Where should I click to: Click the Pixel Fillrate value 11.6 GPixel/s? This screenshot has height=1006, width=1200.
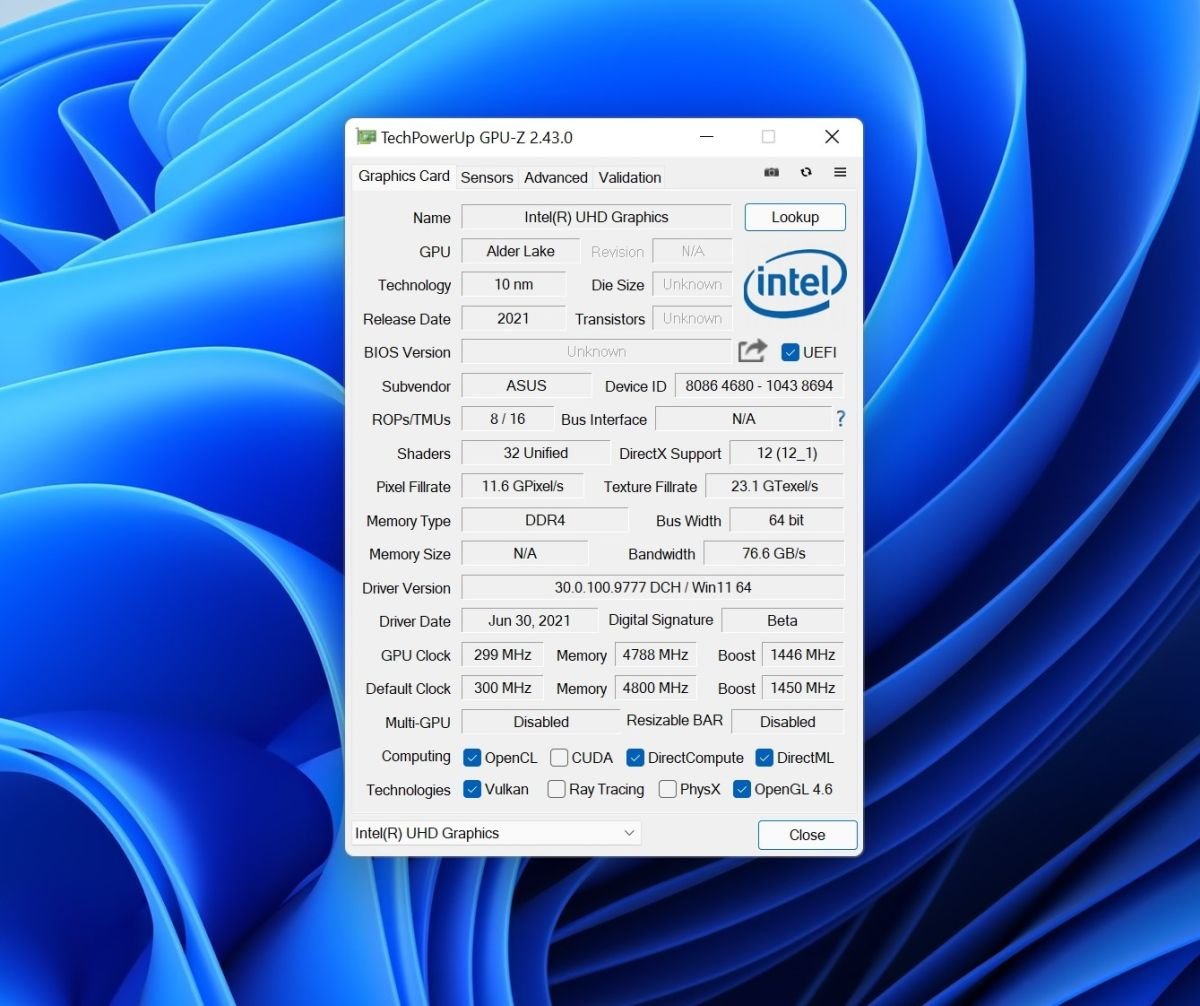tap(522, 486)
